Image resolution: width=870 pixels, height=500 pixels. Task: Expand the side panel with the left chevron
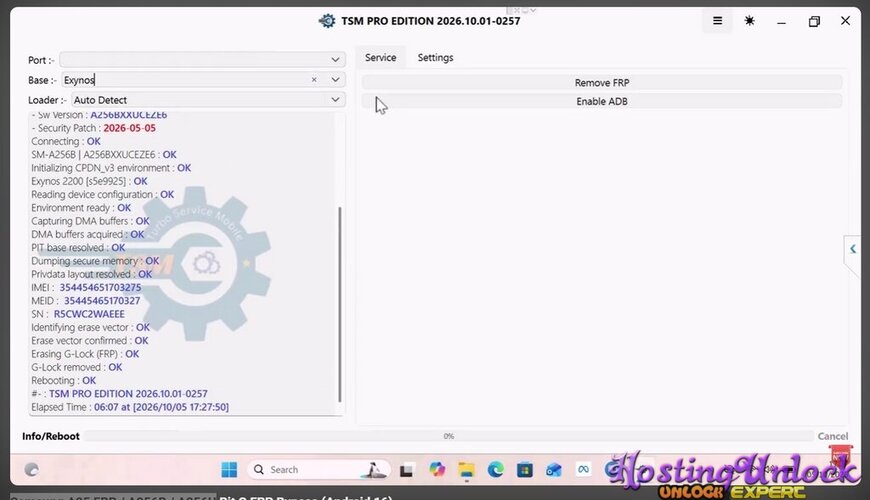click(853, 249)
